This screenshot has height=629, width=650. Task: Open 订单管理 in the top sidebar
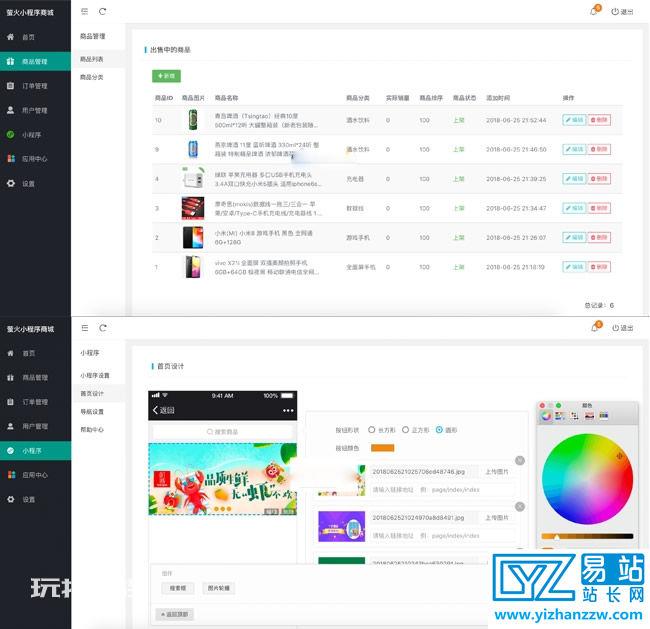[x=35, y=86]
